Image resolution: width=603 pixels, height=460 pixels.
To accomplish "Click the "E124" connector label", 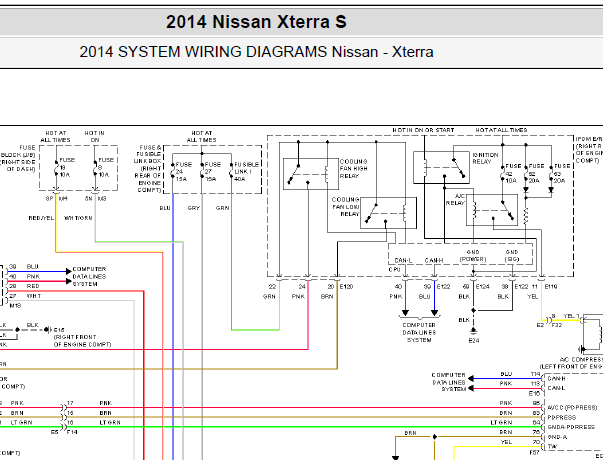I will (482, 287).
